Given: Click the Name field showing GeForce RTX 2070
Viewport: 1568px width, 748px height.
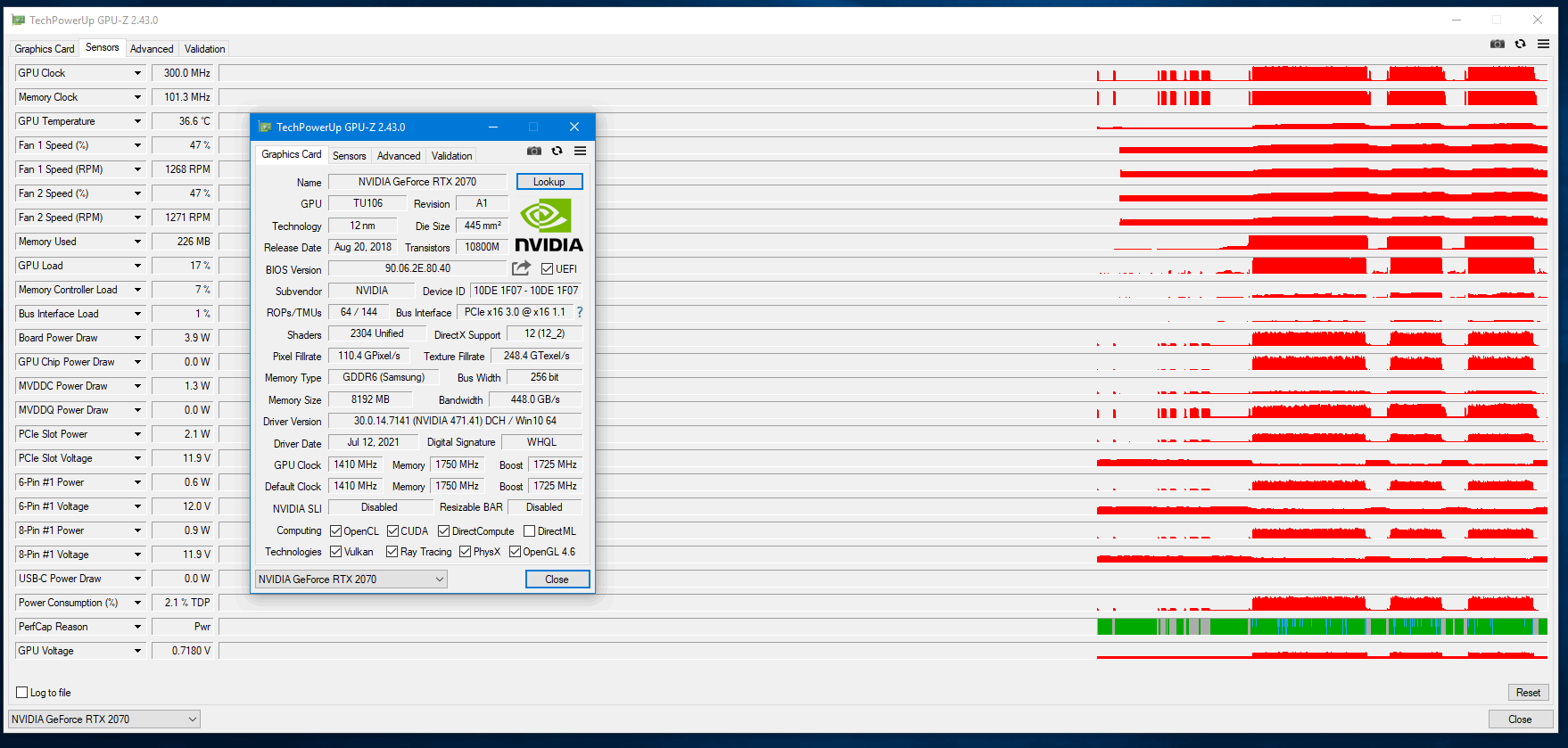Looking at the screenshot, I should pyautogui.click(x=417, y=182).
